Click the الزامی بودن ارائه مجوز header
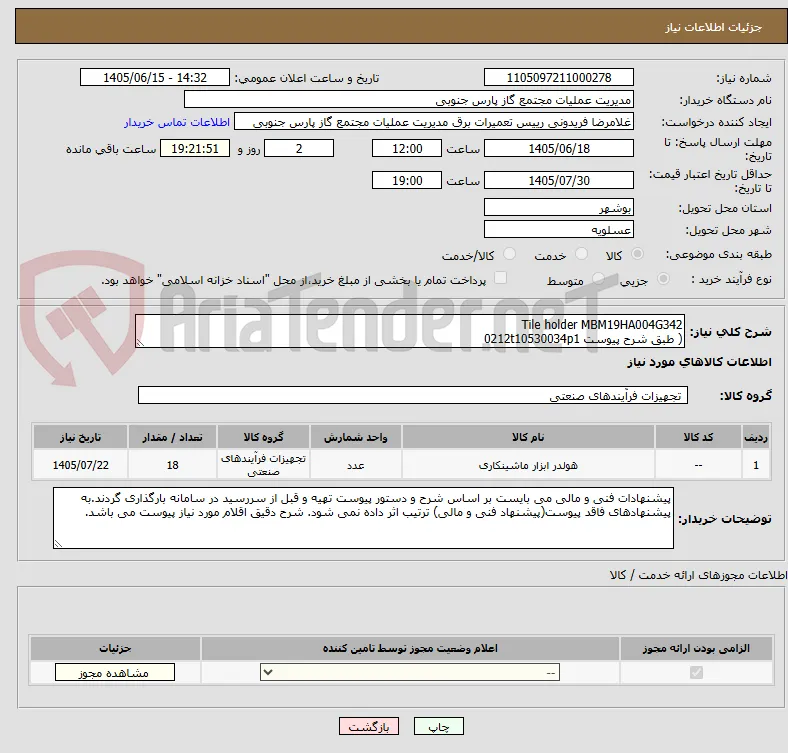Image resolution: width=788 pixels, height=753 pixels. 696,648
